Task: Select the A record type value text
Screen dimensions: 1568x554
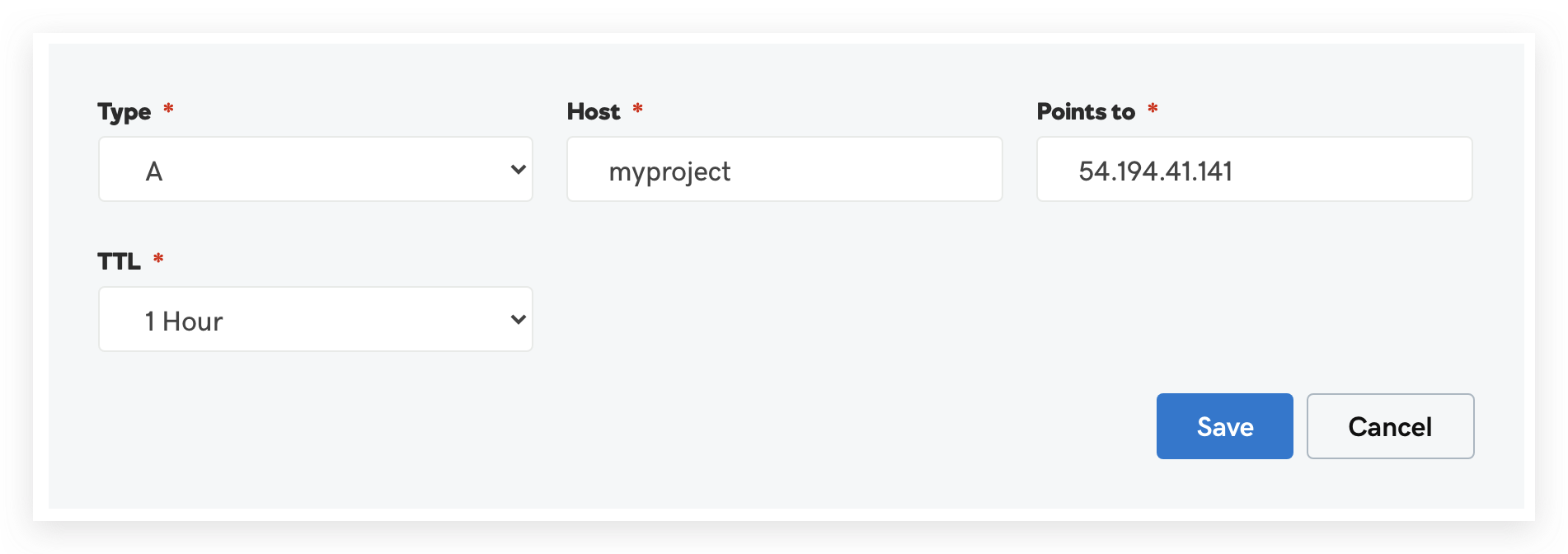Action: (154, 171)
